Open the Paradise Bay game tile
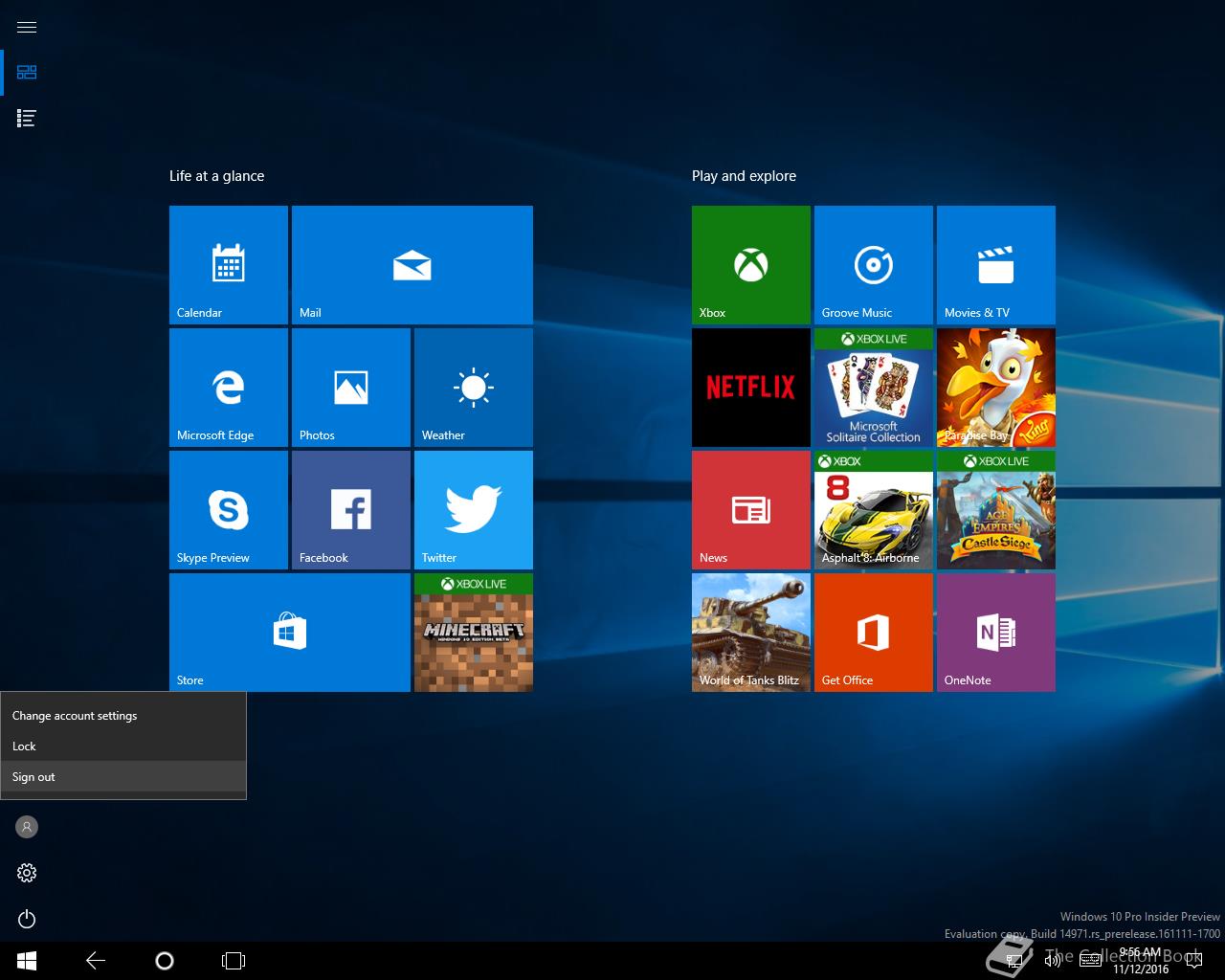 click(996, 388)
